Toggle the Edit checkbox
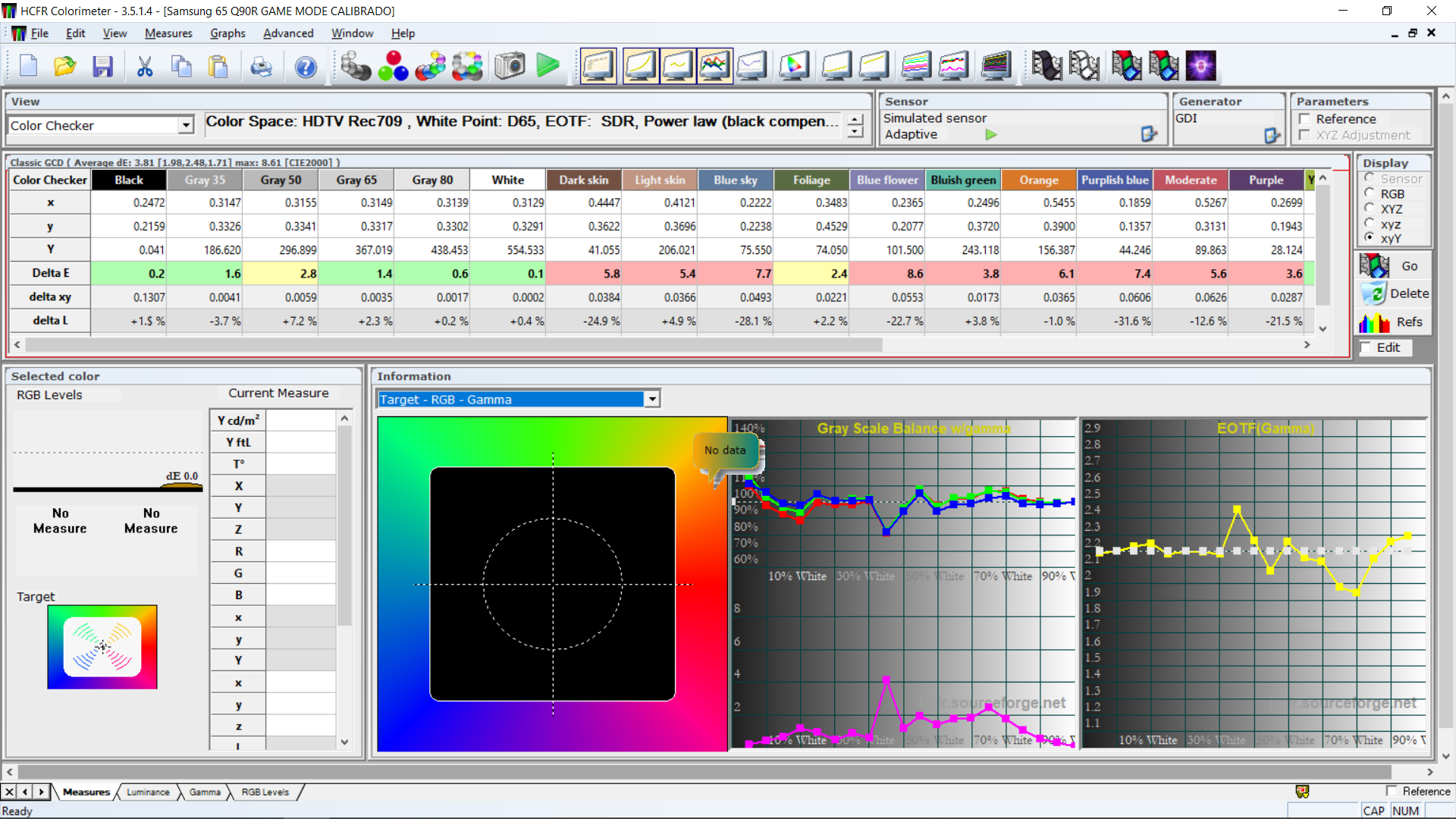This screenshot has width=1456, height=819. click(x=1366, y=347)
